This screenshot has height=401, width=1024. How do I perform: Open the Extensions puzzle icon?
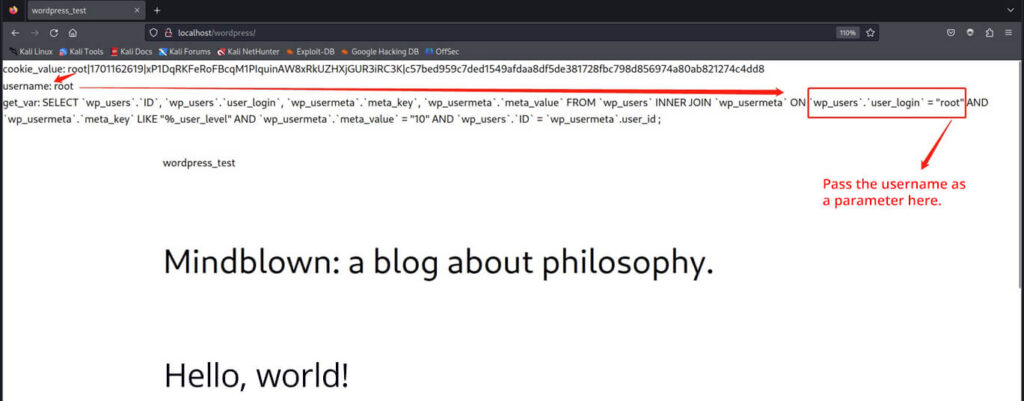989,32
